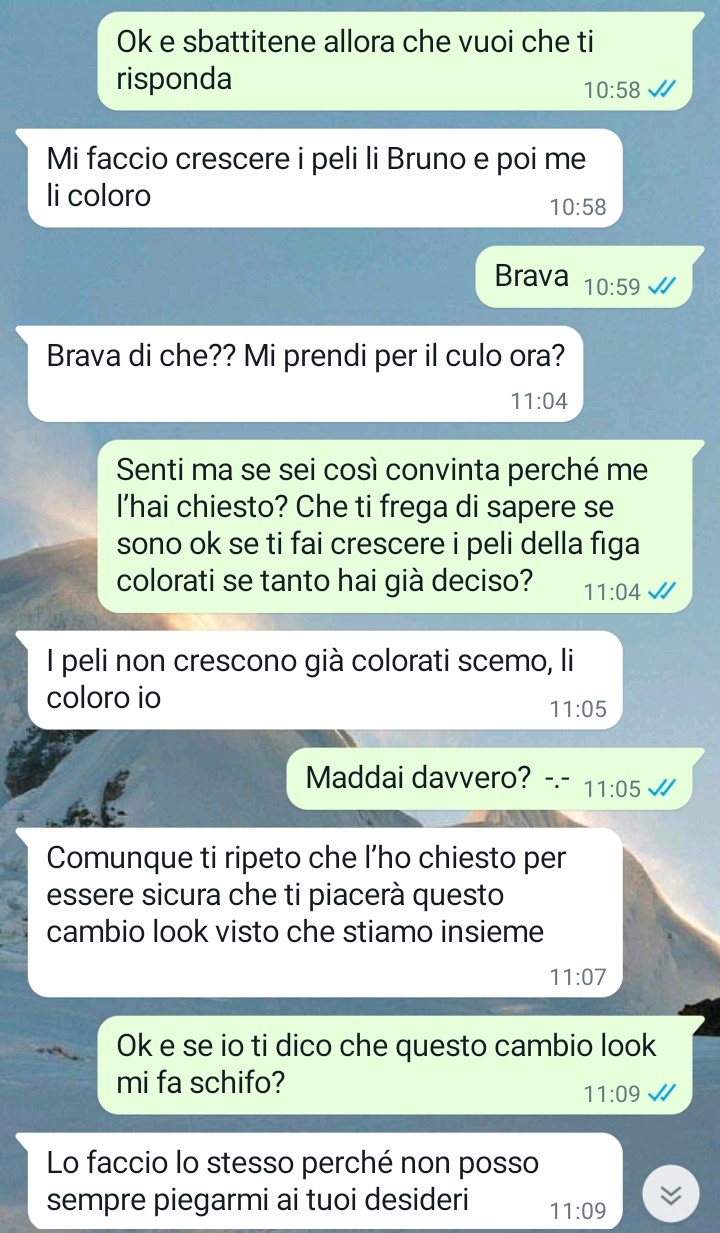
Task: Select the 'Lo faccio lo stesso' message bubble
Action: click(x=320, y=1181)
